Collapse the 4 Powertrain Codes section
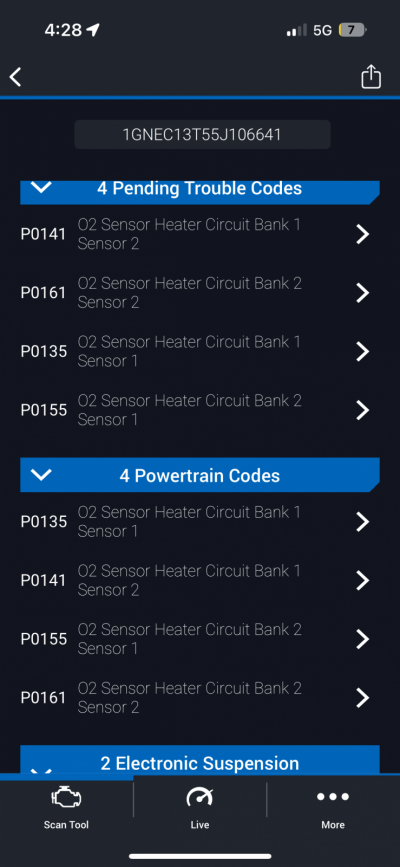This screenshot has width=400, height=867. 41,475
